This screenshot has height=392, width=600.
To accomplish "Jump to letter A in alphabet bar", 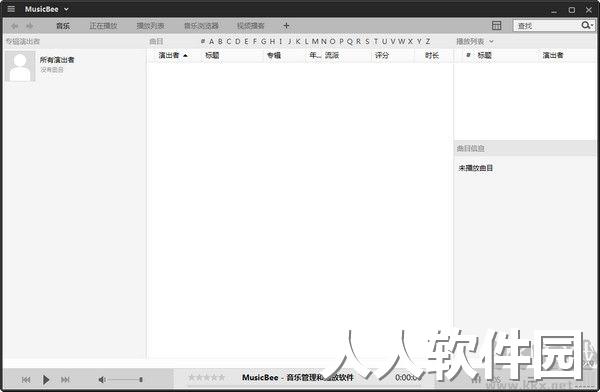I will pyautogui.click(x=212, y=41).
